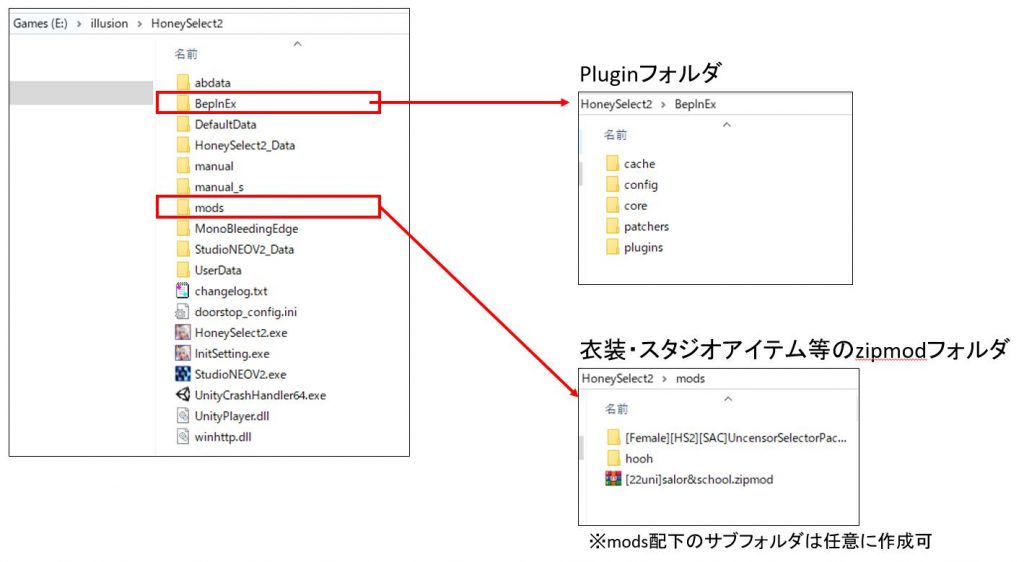This screenshot has height=562, width=1024.
Task: Select the winhttp.dll file name
Action: 223,437
